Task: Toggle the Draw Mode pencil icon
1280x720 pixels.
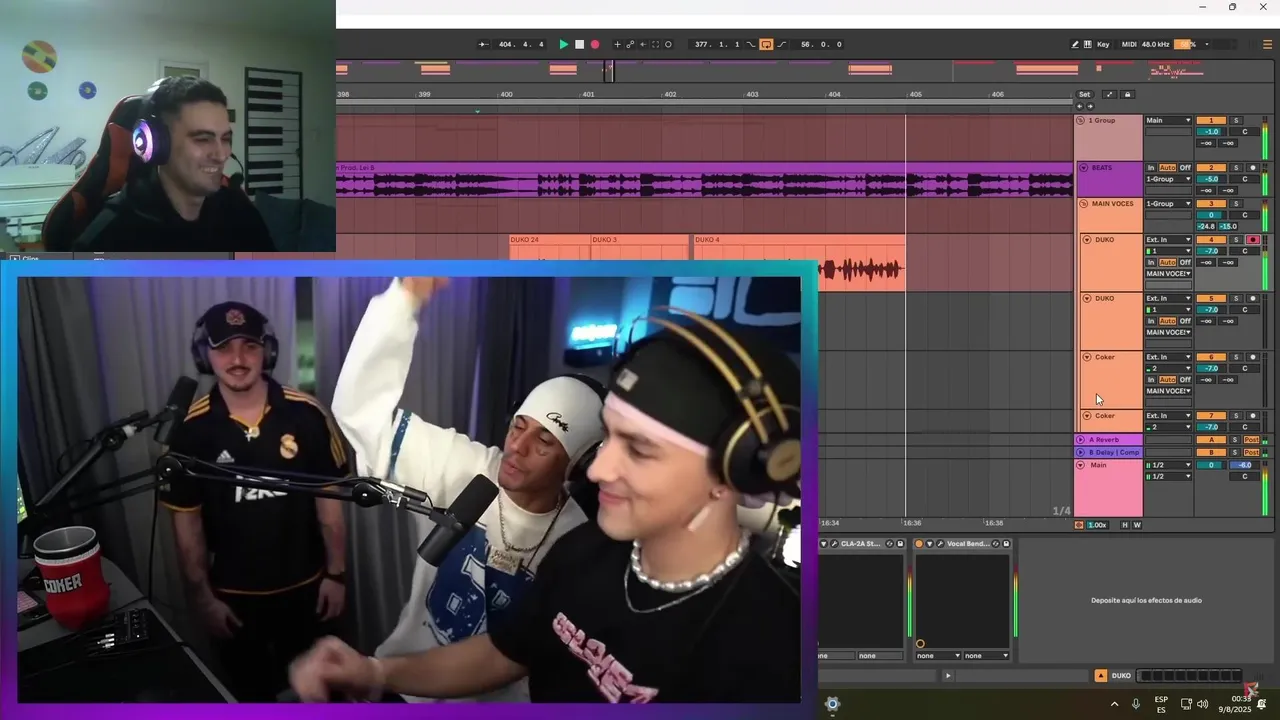Action: (1075, 45)
